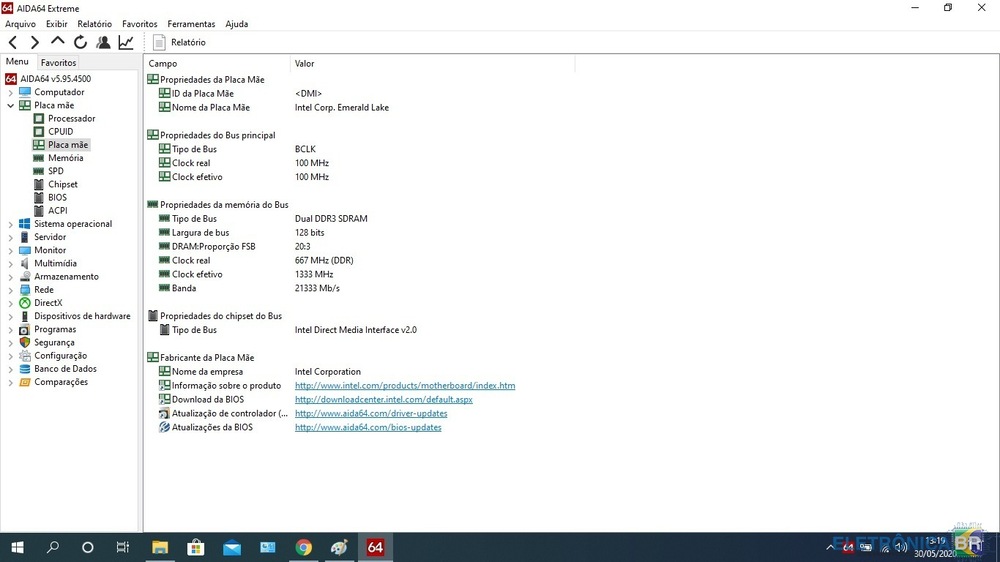Screen dimensions: 1000x562
Task: Launch AIDA64 from the taskbar
Action: [x=375, y=547]
